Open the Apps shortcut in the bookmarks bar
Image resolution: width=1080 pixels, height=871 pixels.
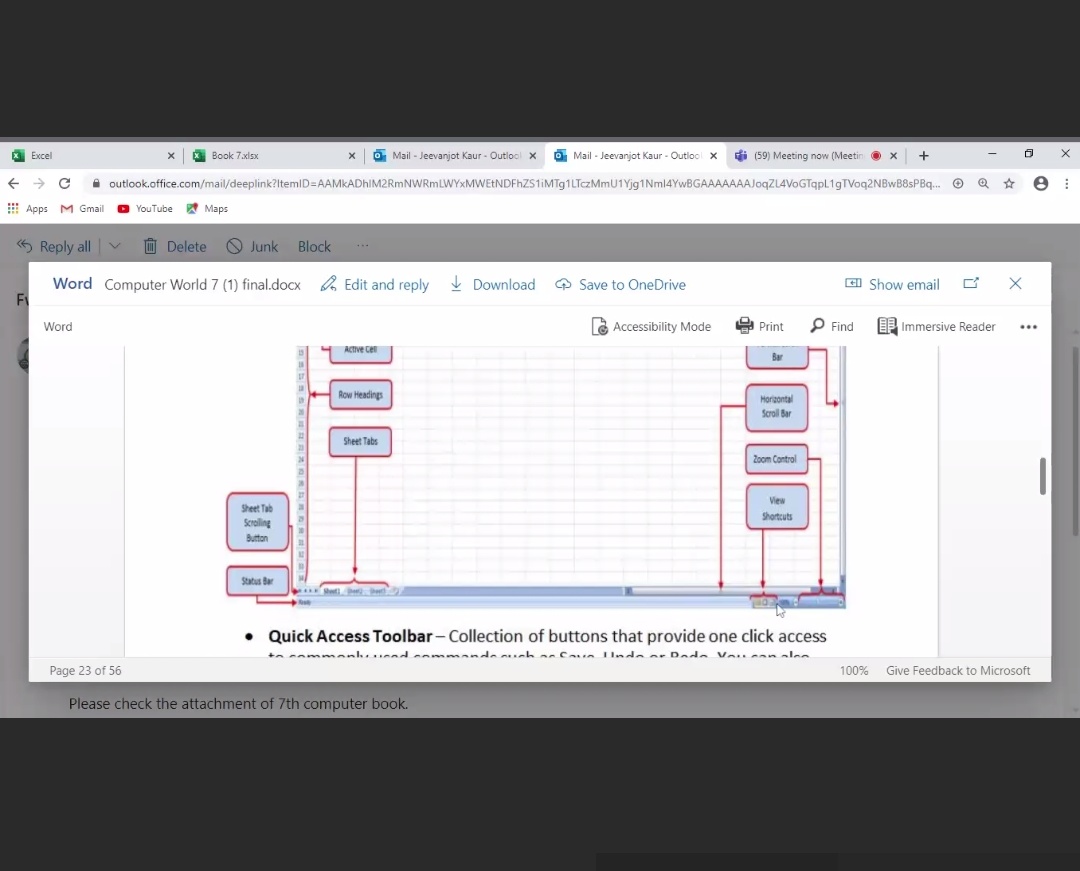pyautogui.click(x=28, y=209)
